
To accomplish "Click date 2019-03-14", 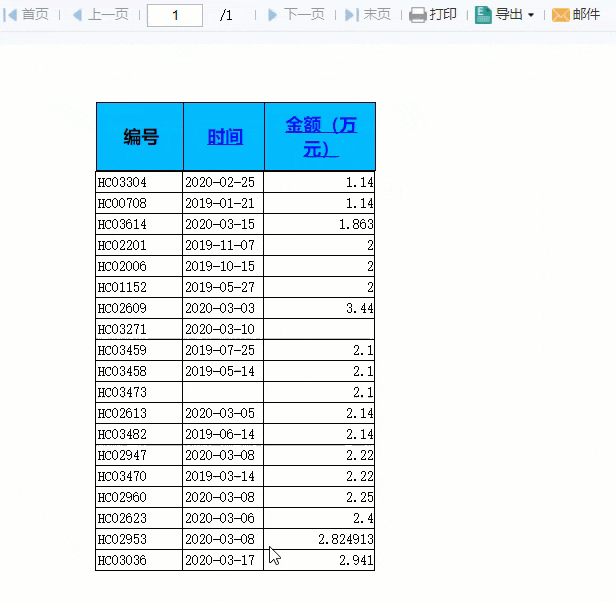I will [220, 476].
